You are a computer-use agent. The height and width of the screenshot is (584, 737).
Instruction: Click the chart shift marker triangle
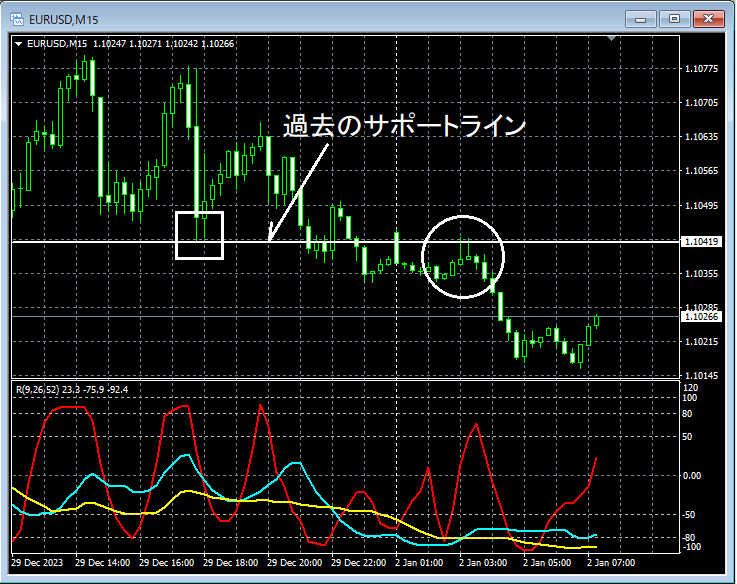click(x=612, y=38)
